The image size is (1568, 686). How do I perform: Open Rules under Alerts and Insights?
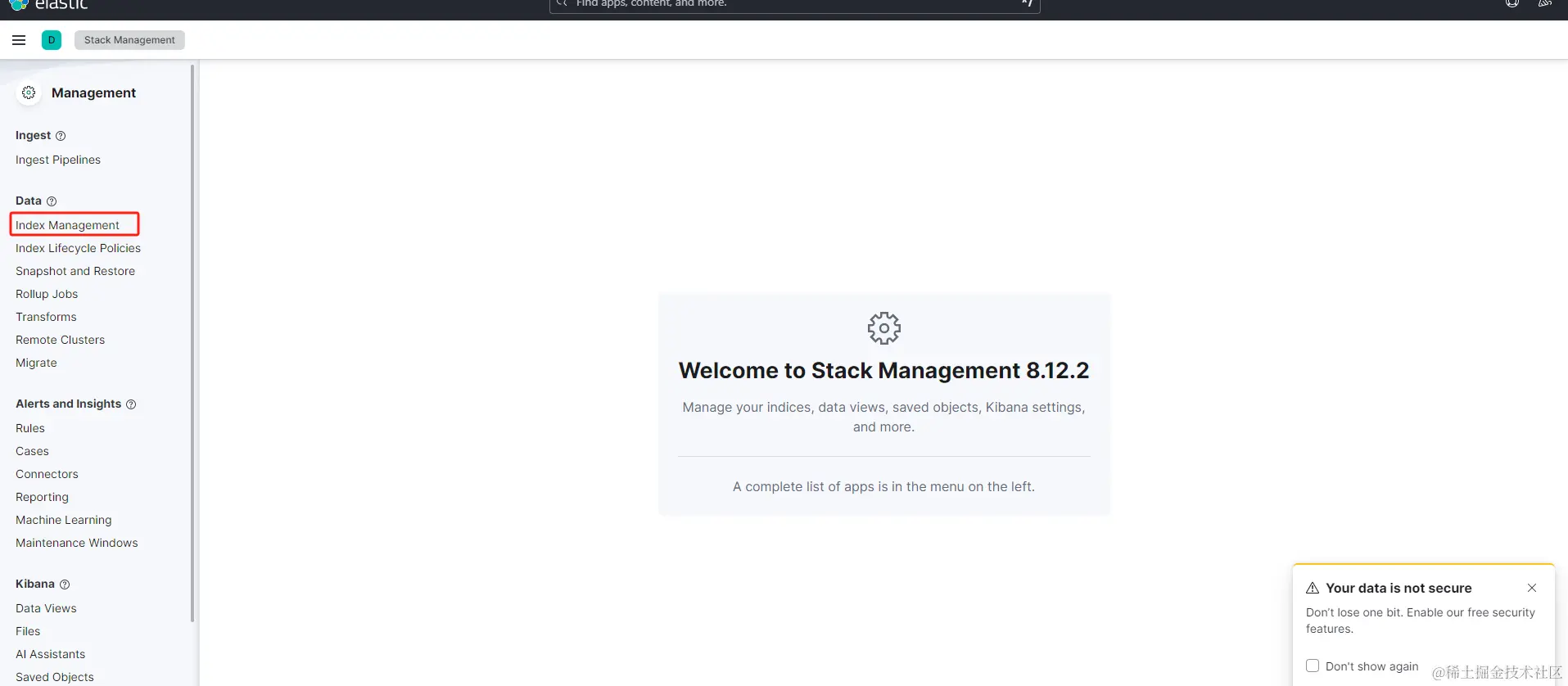click(x=30, y=428)
